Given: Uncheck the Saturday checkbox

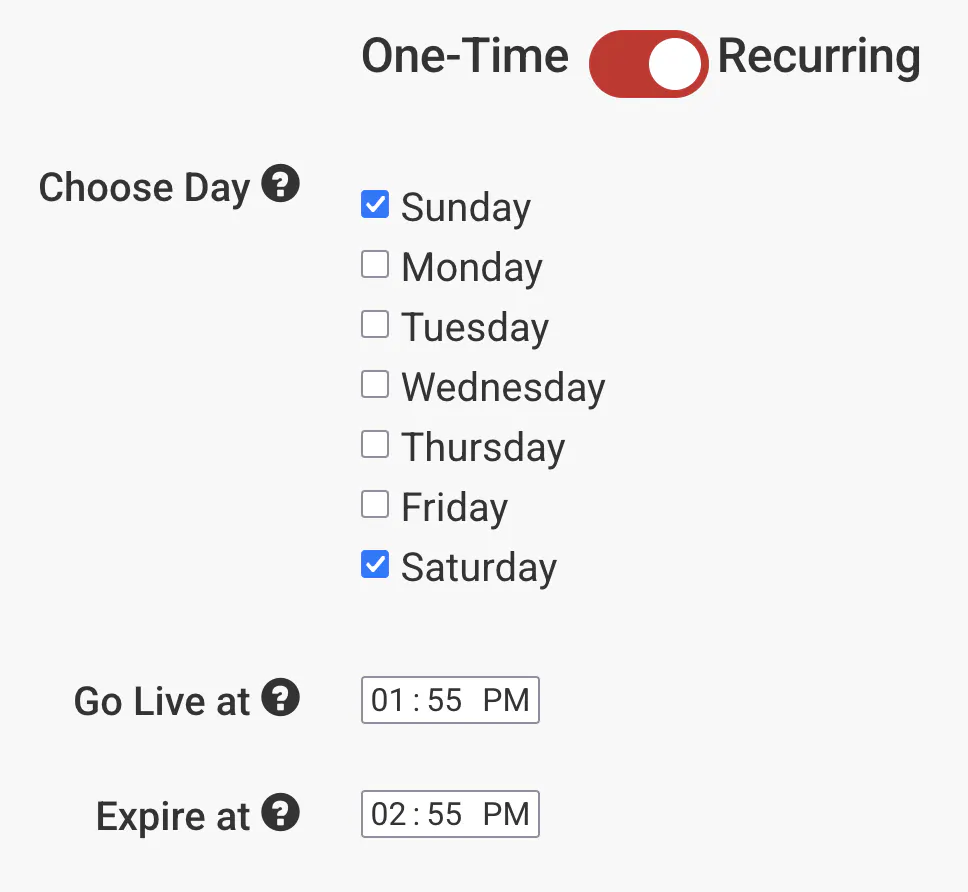Looking at the screenshot, I should tap(375, 565).
